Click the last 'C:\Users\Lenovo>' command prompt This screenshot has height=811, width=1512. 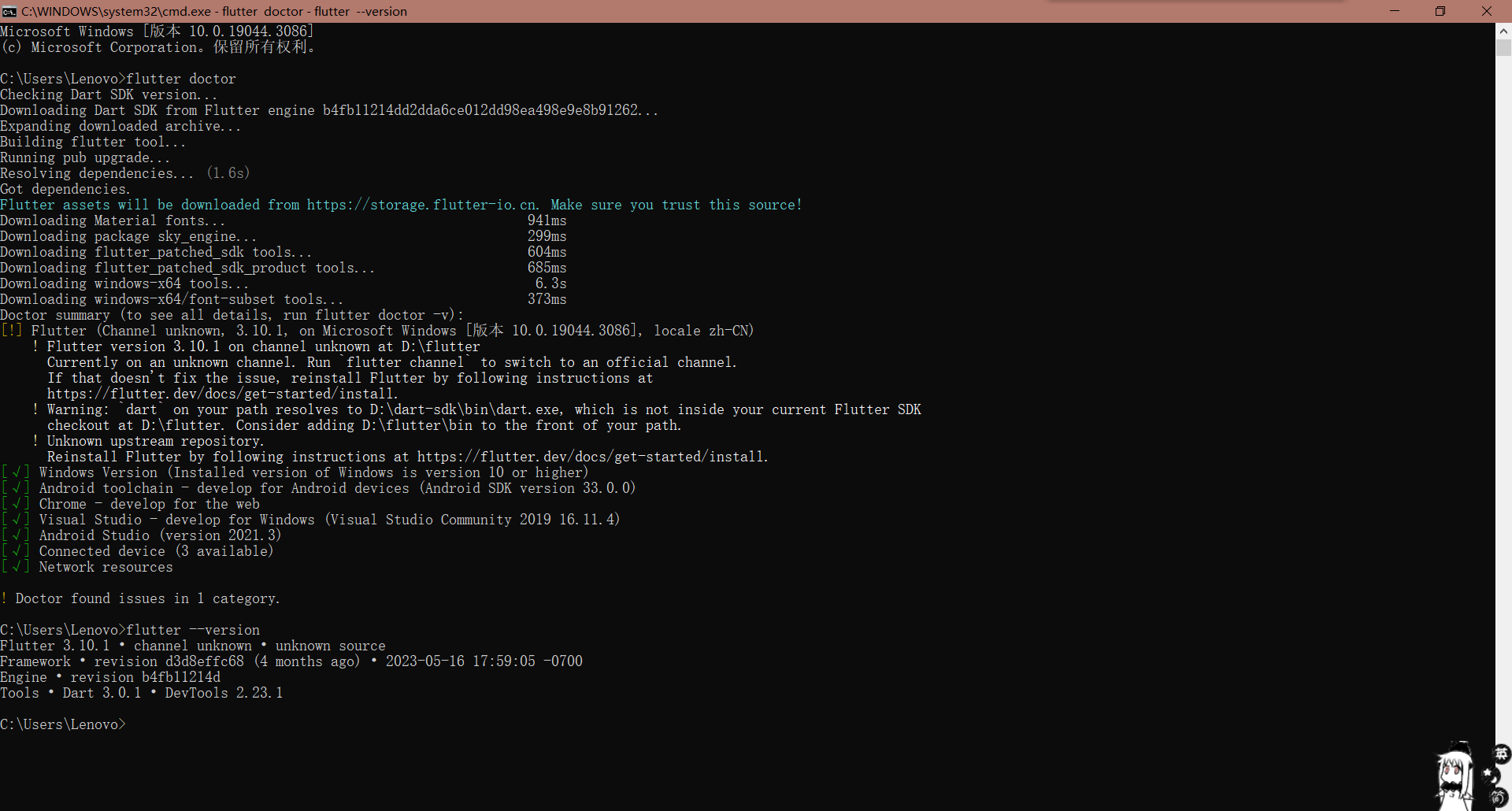click(x=63, y=724)
